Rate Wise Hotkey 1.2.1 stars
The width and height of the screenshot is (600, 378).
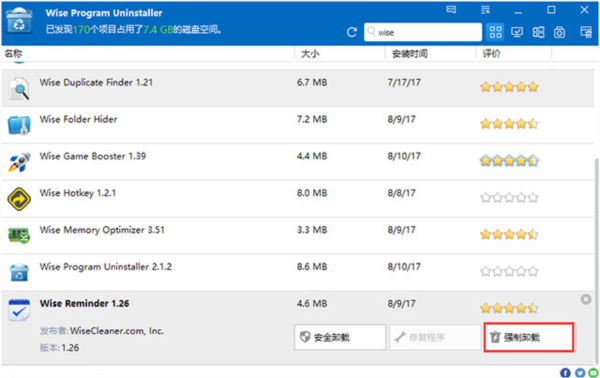point(509,197)
